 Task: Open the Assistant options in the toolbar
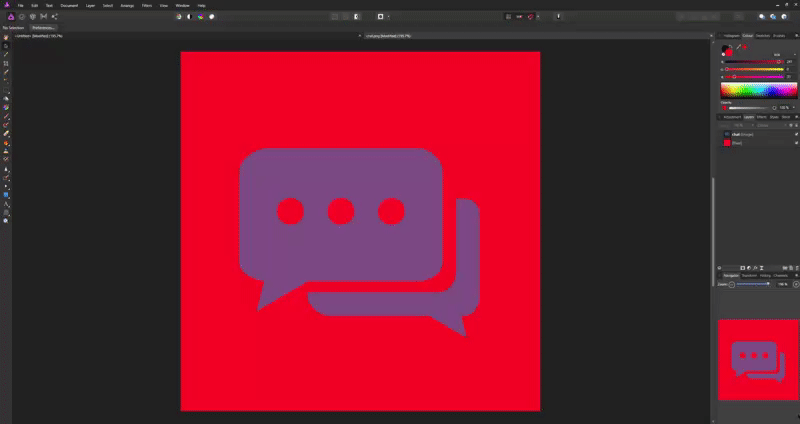tap(558, 17)
